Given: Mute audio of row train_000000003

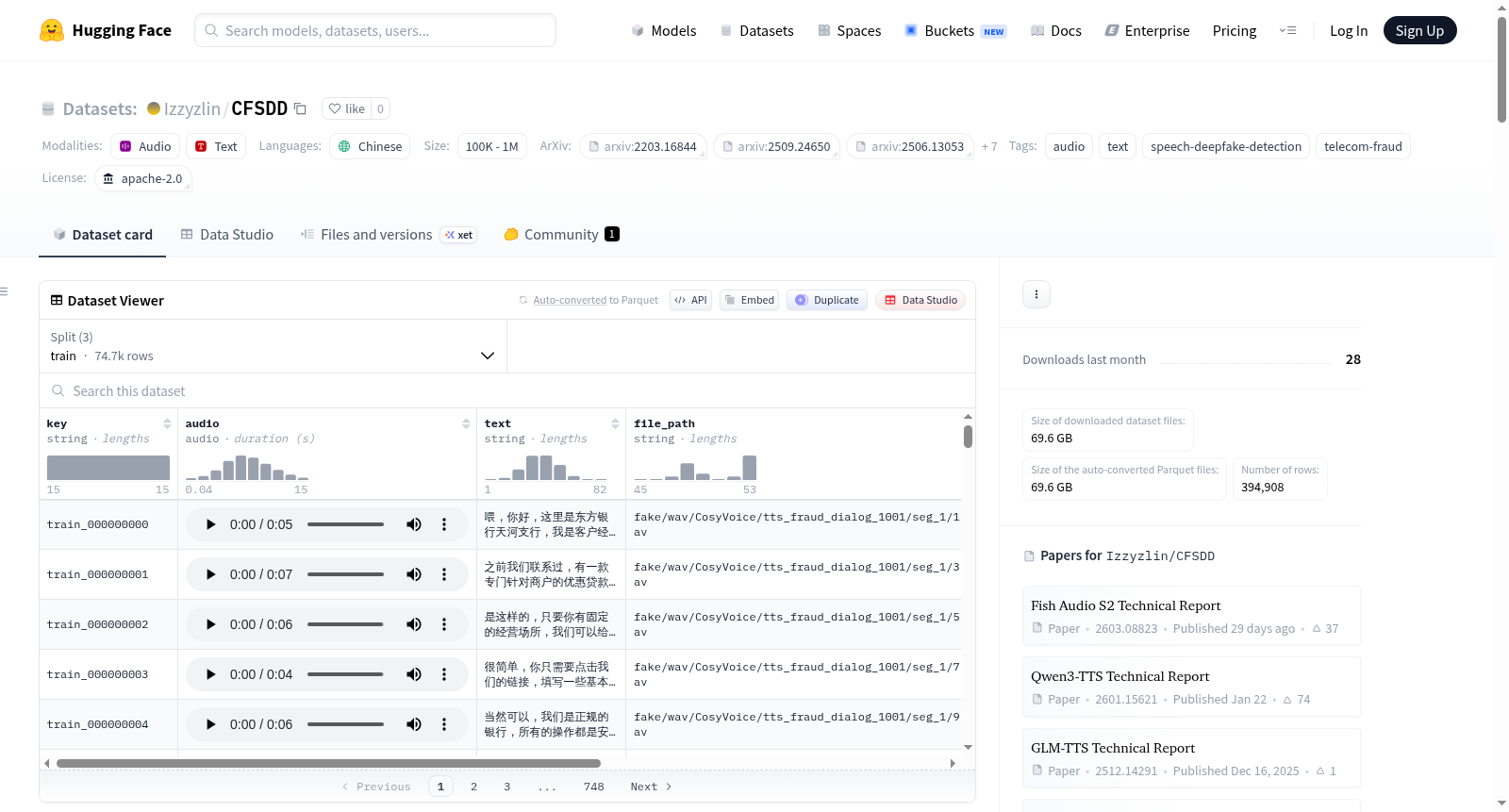Looking at the screenshot, I should pos(414,674).
